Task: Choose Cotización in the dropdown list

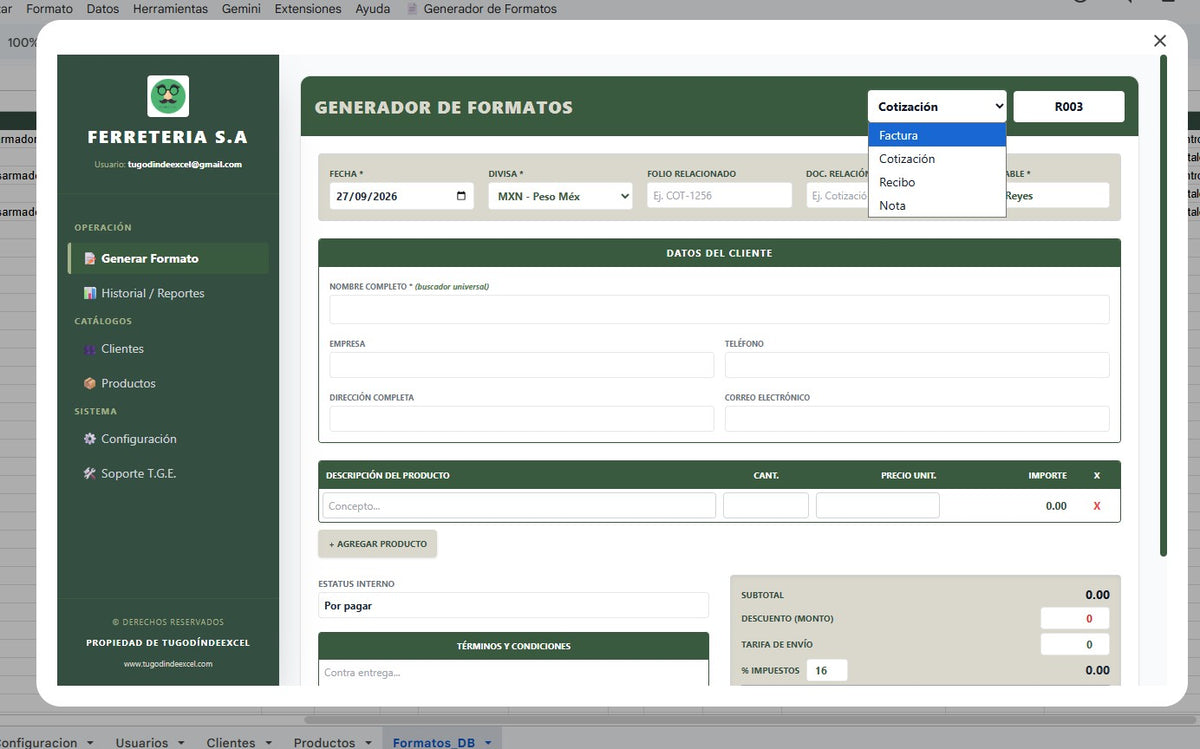Action: [x=937, y=159]
